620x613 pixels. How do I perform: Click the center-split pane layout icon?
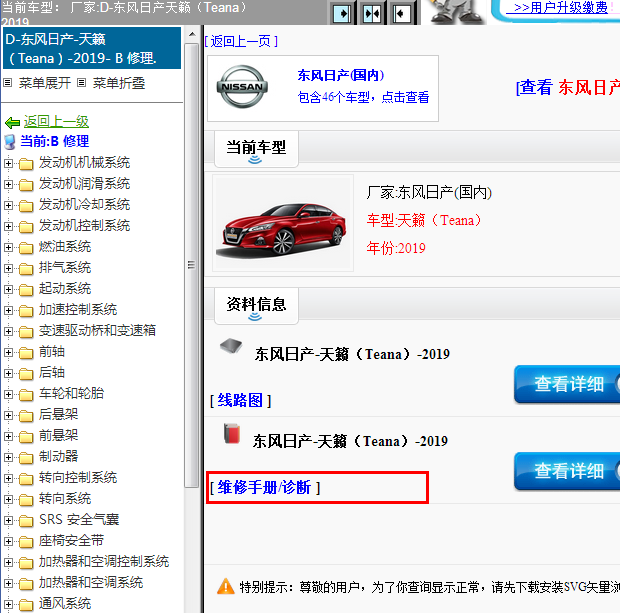[372, 13]
